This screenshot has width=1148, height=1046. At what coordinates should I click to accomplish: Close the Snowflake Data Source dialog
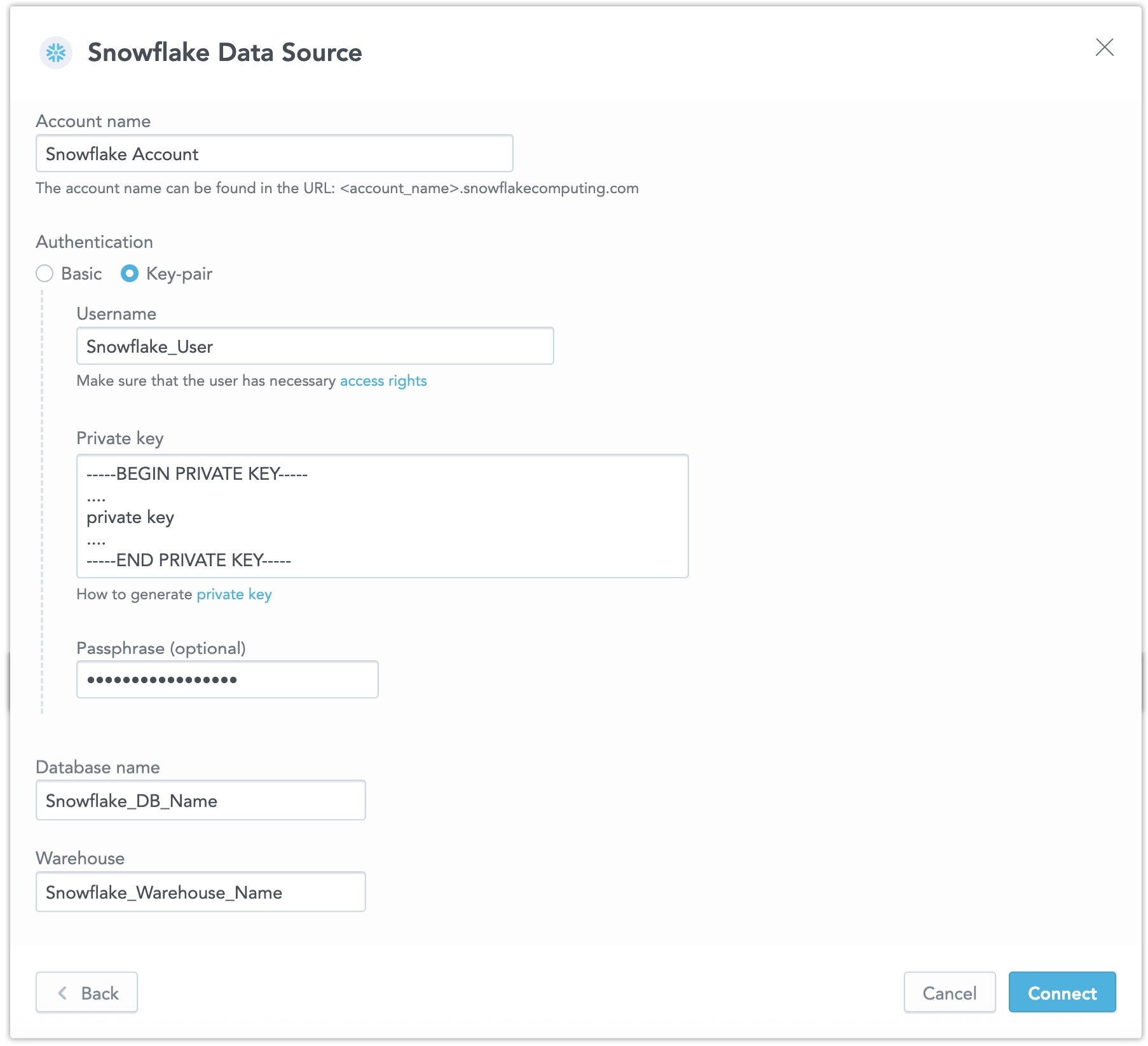[1105, 48]
